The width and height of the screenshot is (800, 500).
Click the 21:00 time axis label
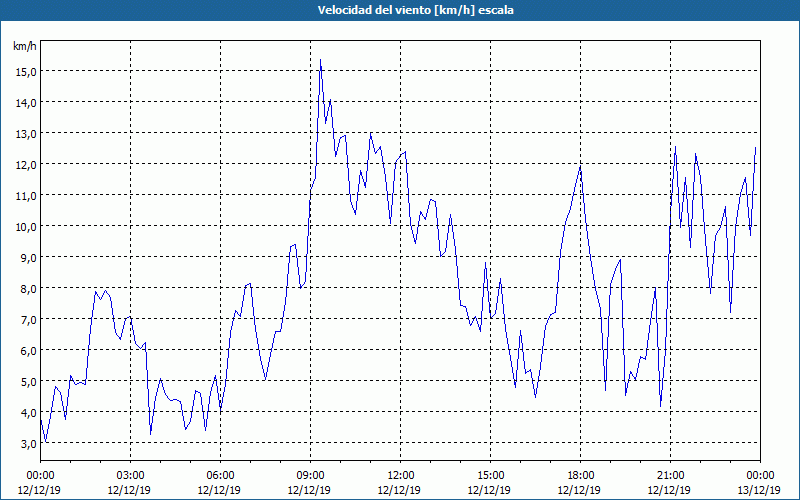[670, 476]
